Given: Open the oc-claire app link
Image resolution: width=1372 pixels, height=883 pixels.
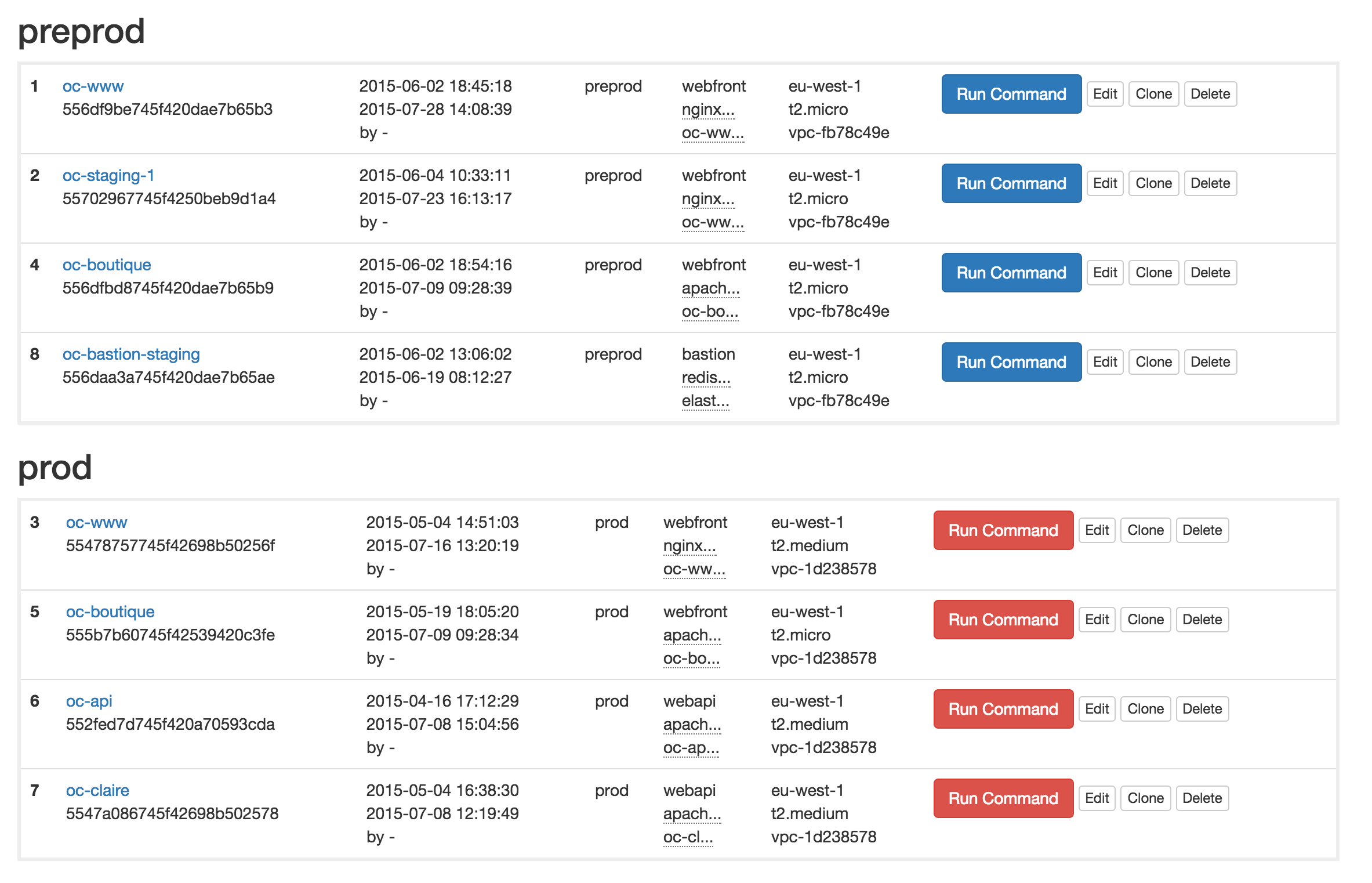Looking at the screenshot, I should (97, 791).
